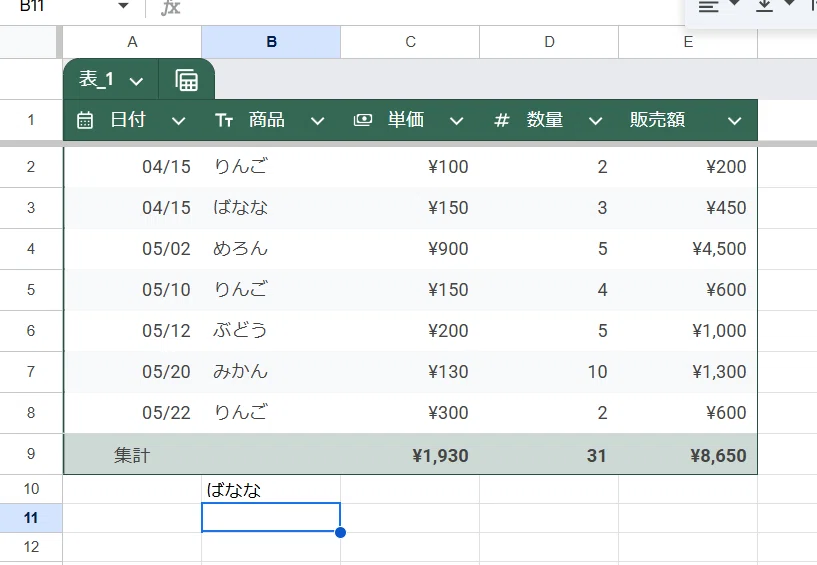Open the 販売額 column dropdown arrow

pyautogui.click(x=735, y=121)
